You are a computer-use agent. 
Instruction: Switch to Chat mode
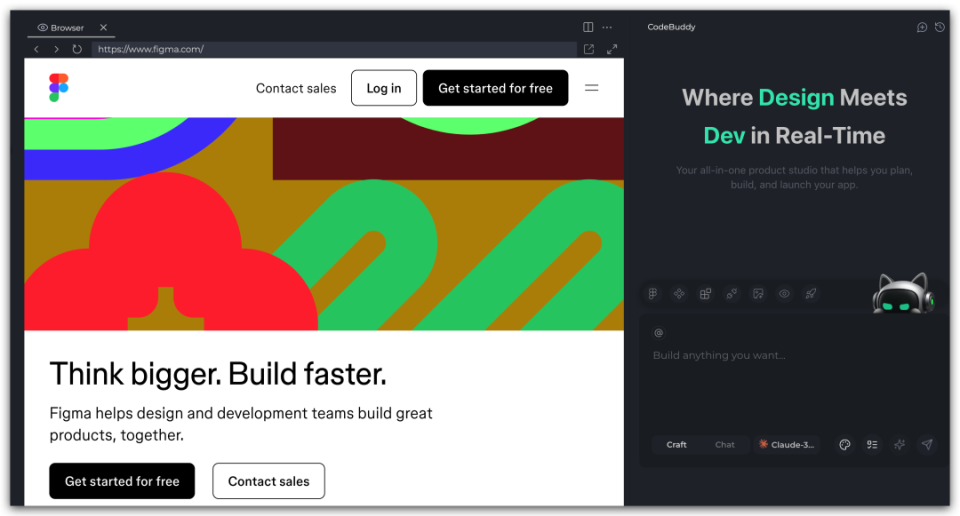point(725,445)
